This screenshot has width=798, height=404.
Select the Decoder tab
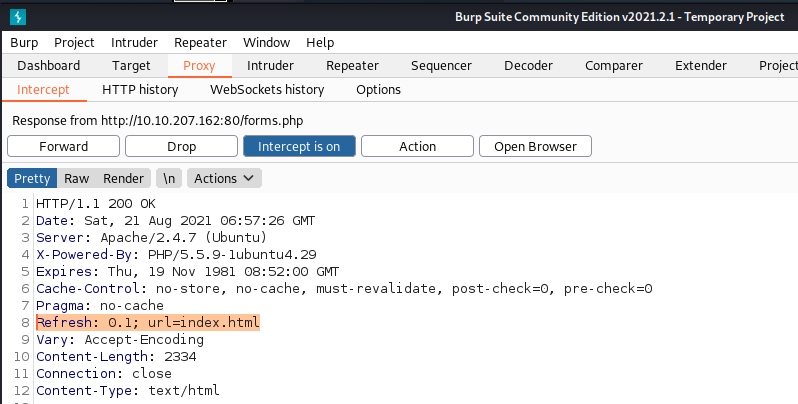click(527, 66)
